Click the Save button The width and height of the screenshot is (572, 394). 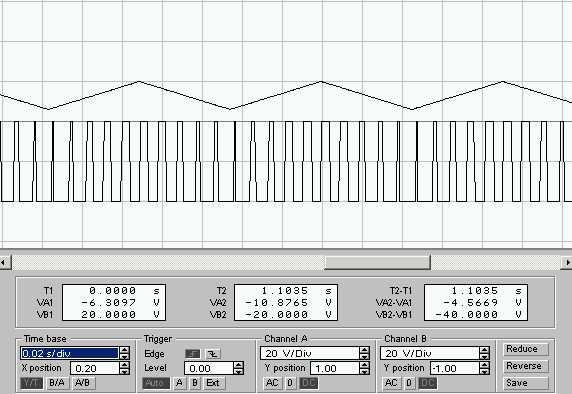[x=525, y=383]
